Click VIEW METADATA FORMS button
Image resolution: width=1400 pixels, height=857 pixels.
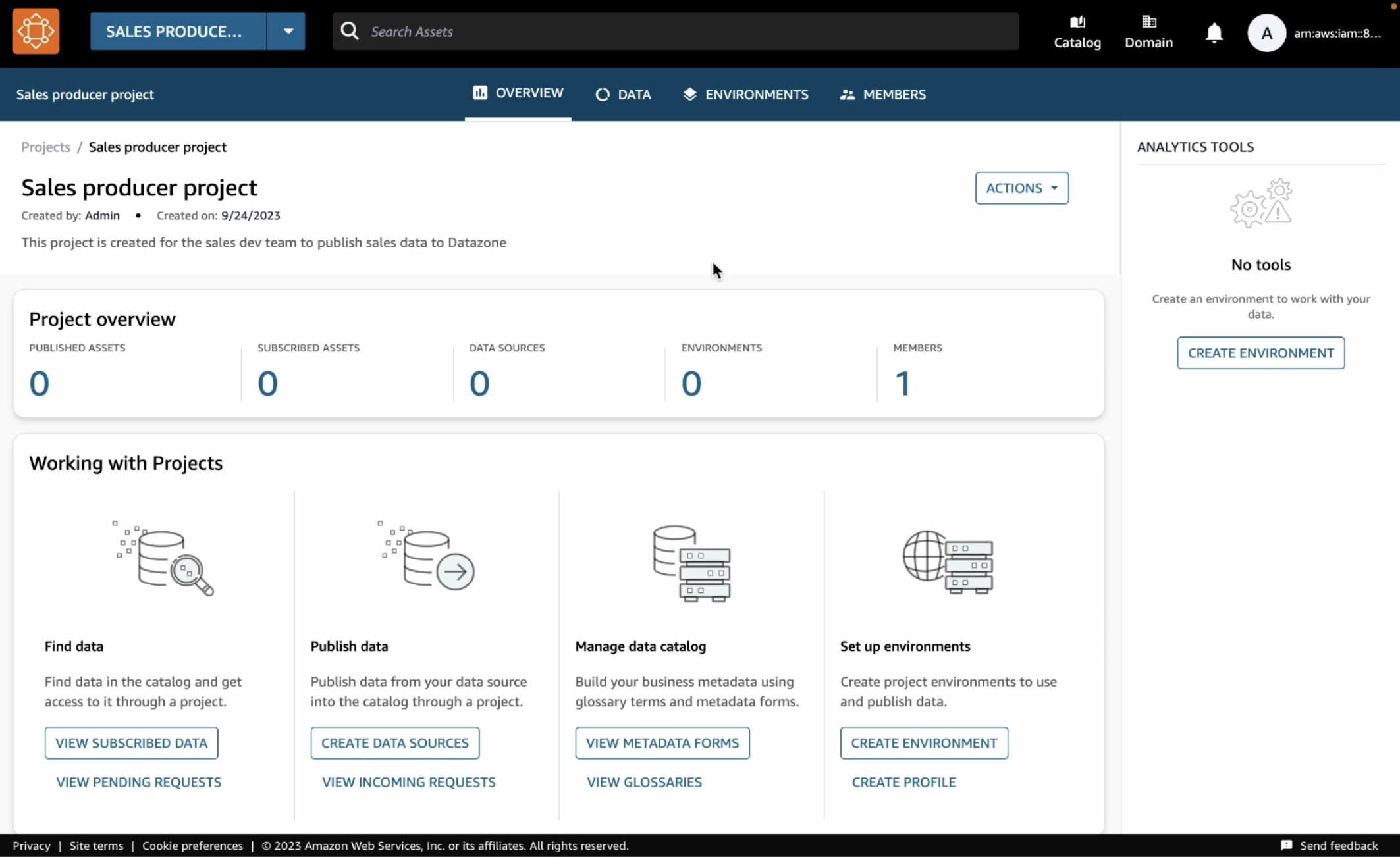pyautogui.click(x=662, y=743)
